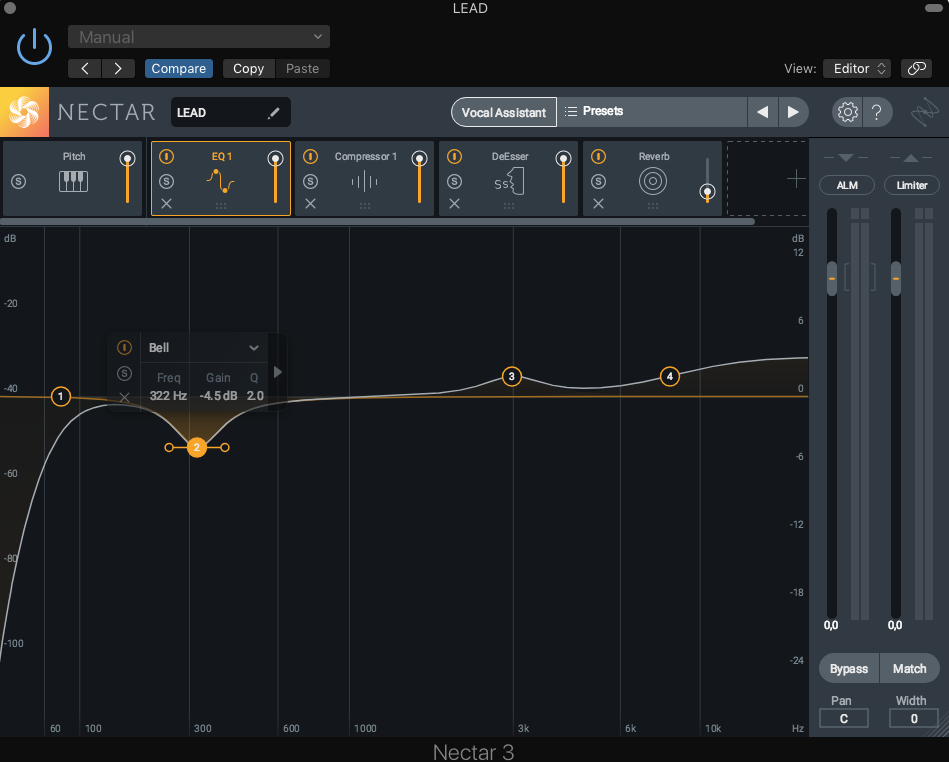Open Nectar settings gear

[847, 112]
